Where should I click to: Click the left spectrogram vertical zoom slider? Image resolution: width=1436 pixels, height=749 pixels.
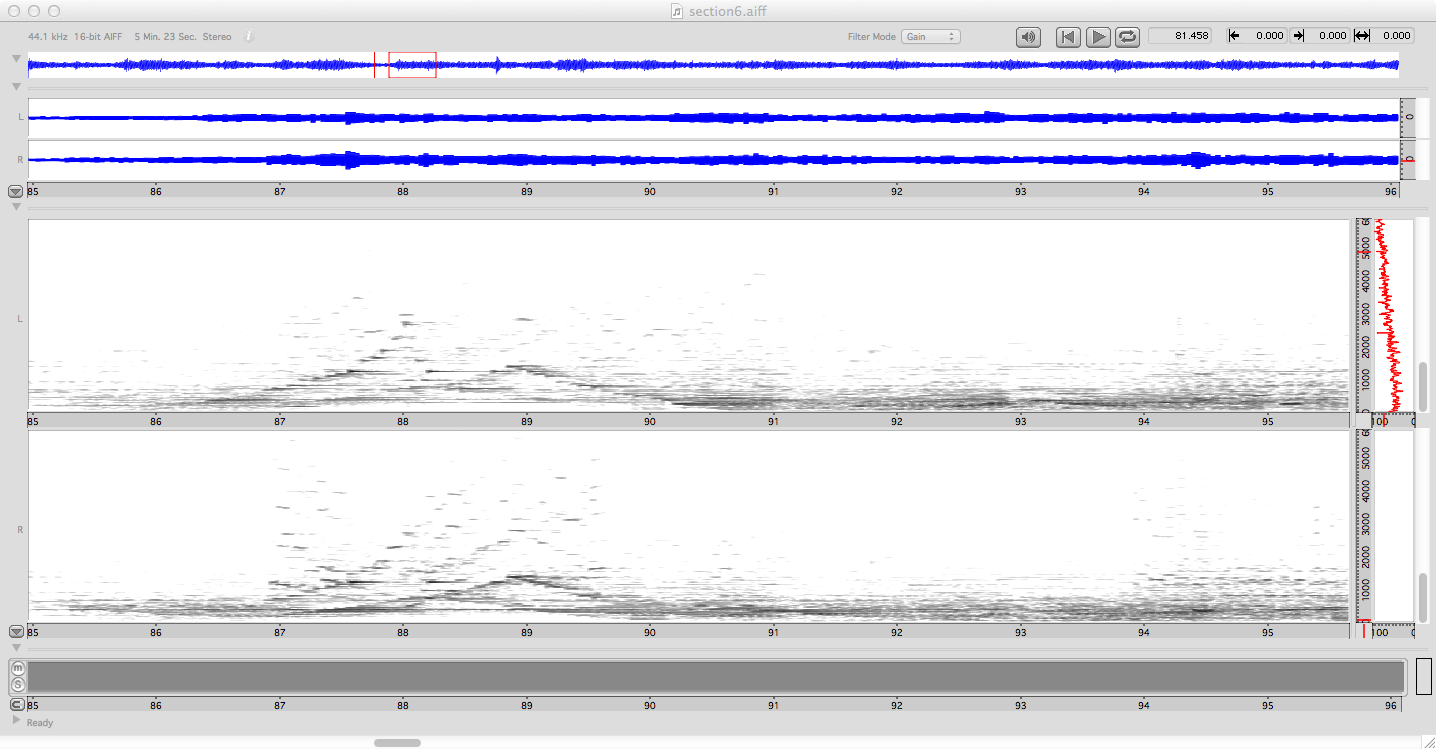tap(1422, 380)
